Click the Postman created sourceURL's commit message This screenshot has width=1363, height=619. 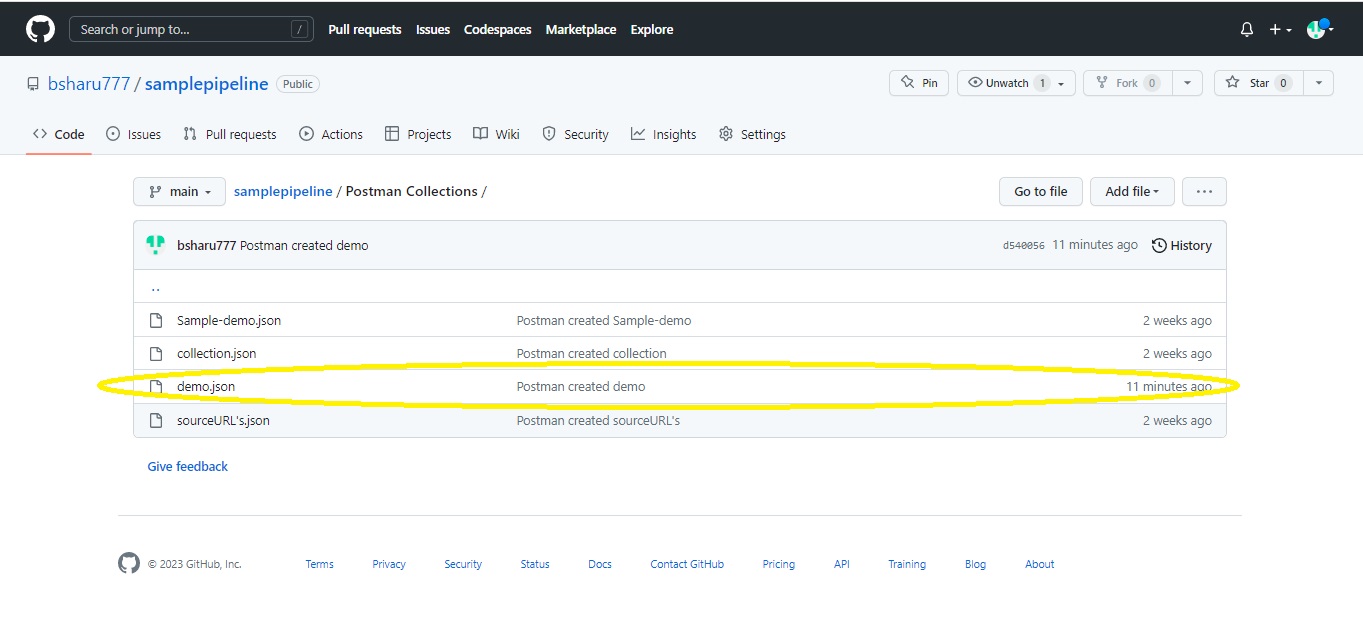tap(598, 421)
